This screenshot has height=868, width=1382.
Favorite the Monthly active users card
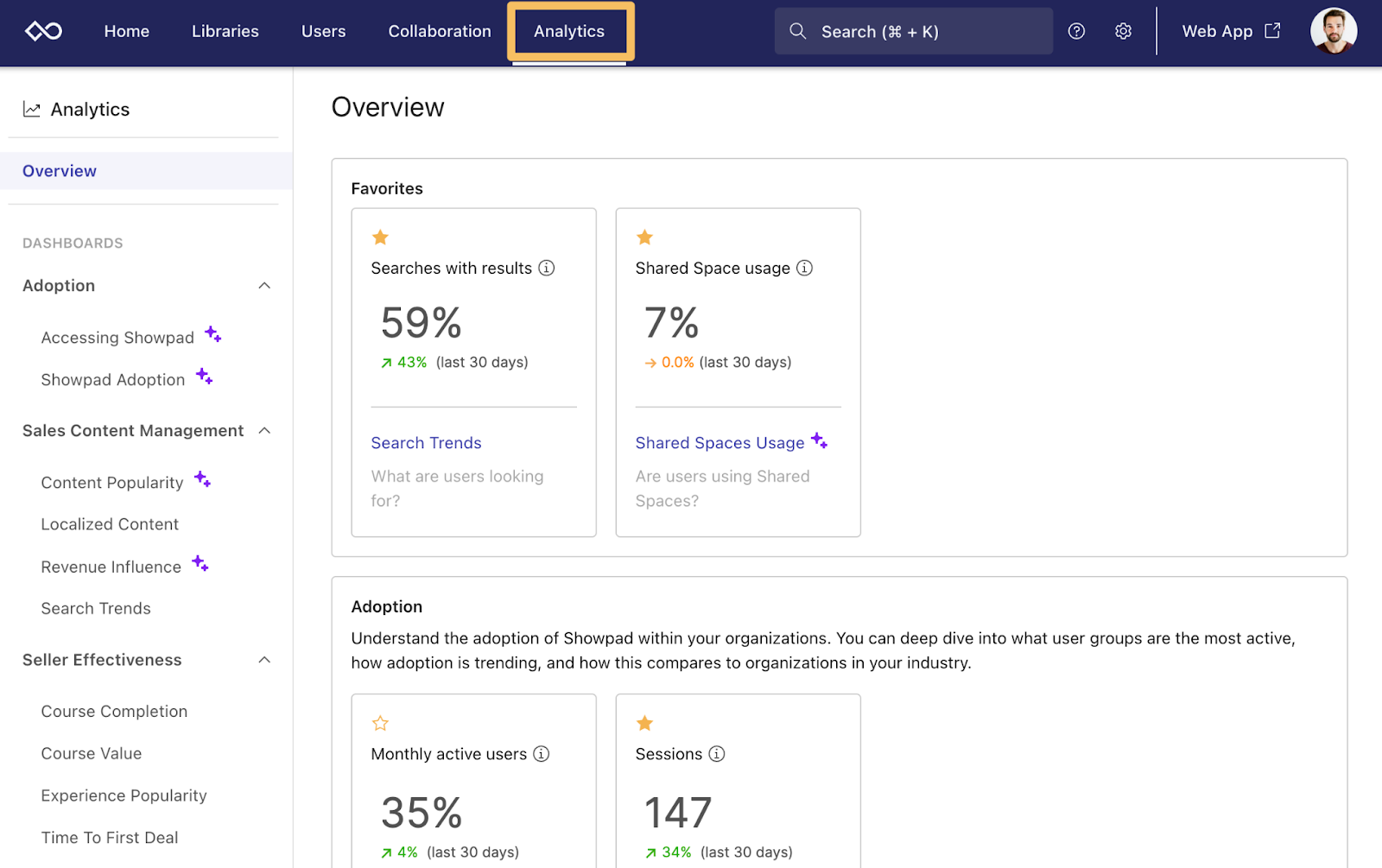[x=380, y=723]
